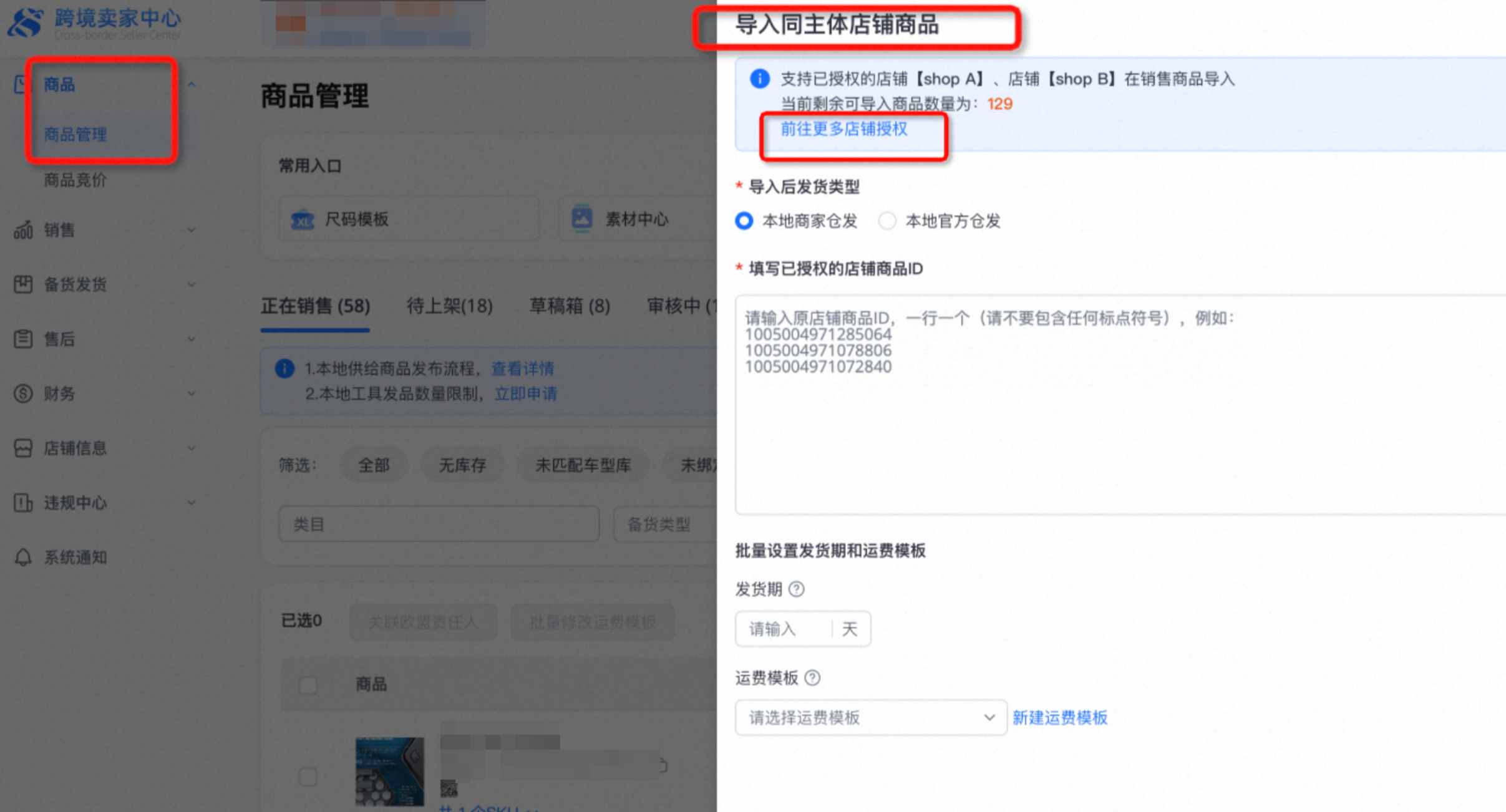Click the 前往更多店铺授权 link
Image resolution: width=1506 pixels, height=812 pixels.
(843, 129)
